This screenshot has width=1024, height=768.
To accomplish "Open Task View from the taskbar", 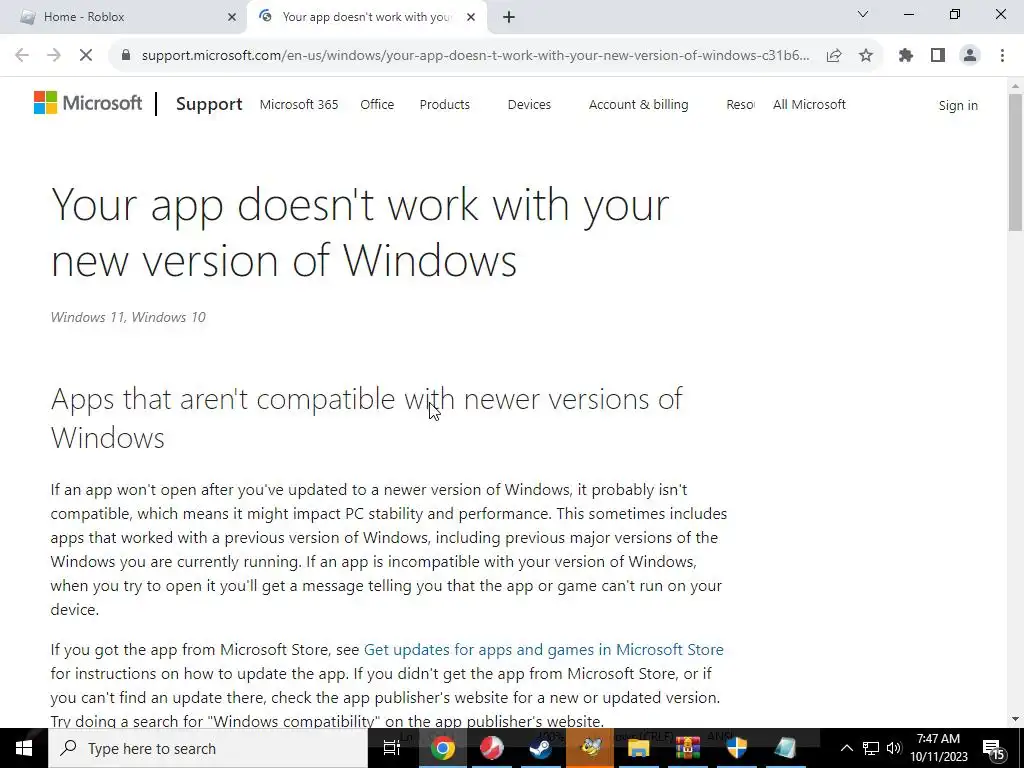I will click(391, 748).
